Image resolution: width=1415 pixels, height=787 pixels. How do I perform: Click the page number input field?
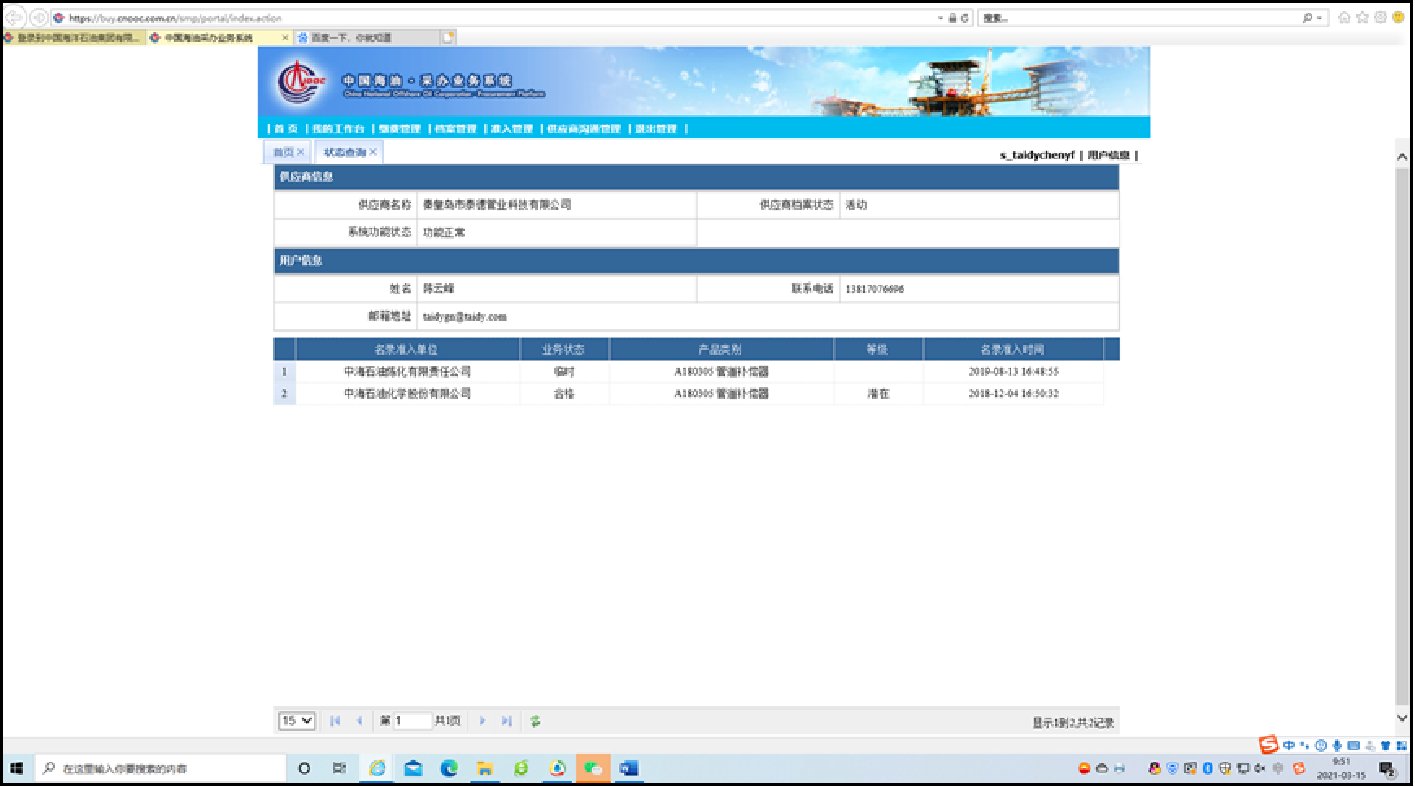pyautogui.click(x=412, y=721)
